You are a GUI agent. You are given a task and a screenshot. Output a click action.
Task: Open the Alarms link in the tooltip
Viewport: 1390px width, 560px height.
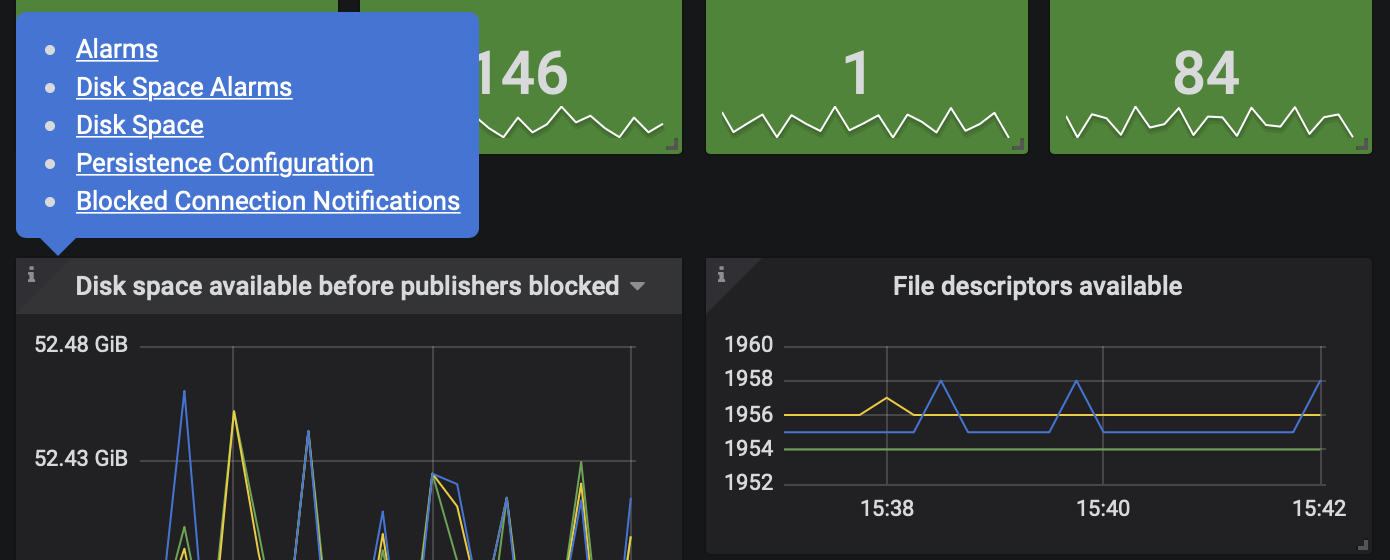(x=117, y=49)
